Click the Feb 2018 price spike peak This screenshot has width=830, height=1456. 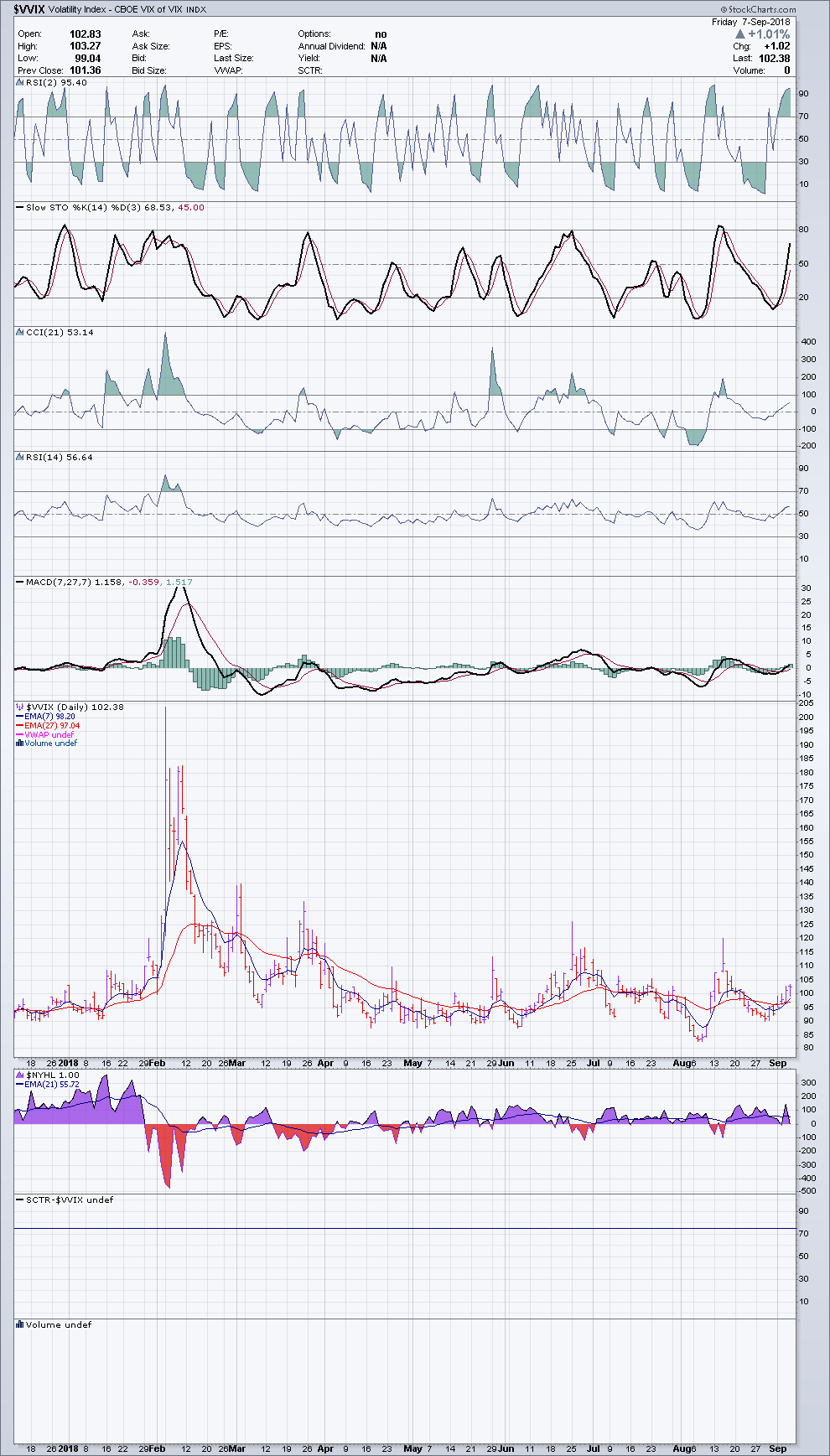click(165, 708)
